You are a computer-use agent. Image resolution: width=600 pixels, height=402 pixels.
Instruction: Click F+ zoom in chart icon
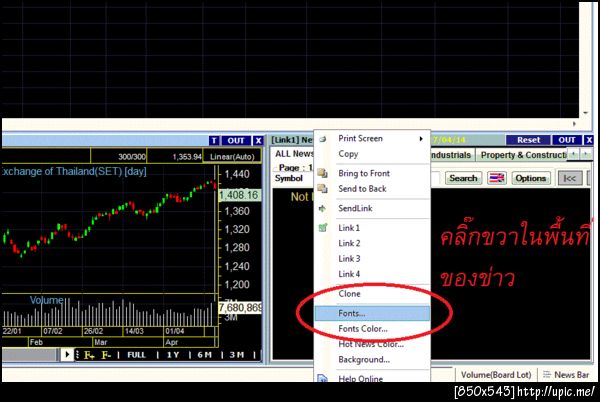[89, 355]
